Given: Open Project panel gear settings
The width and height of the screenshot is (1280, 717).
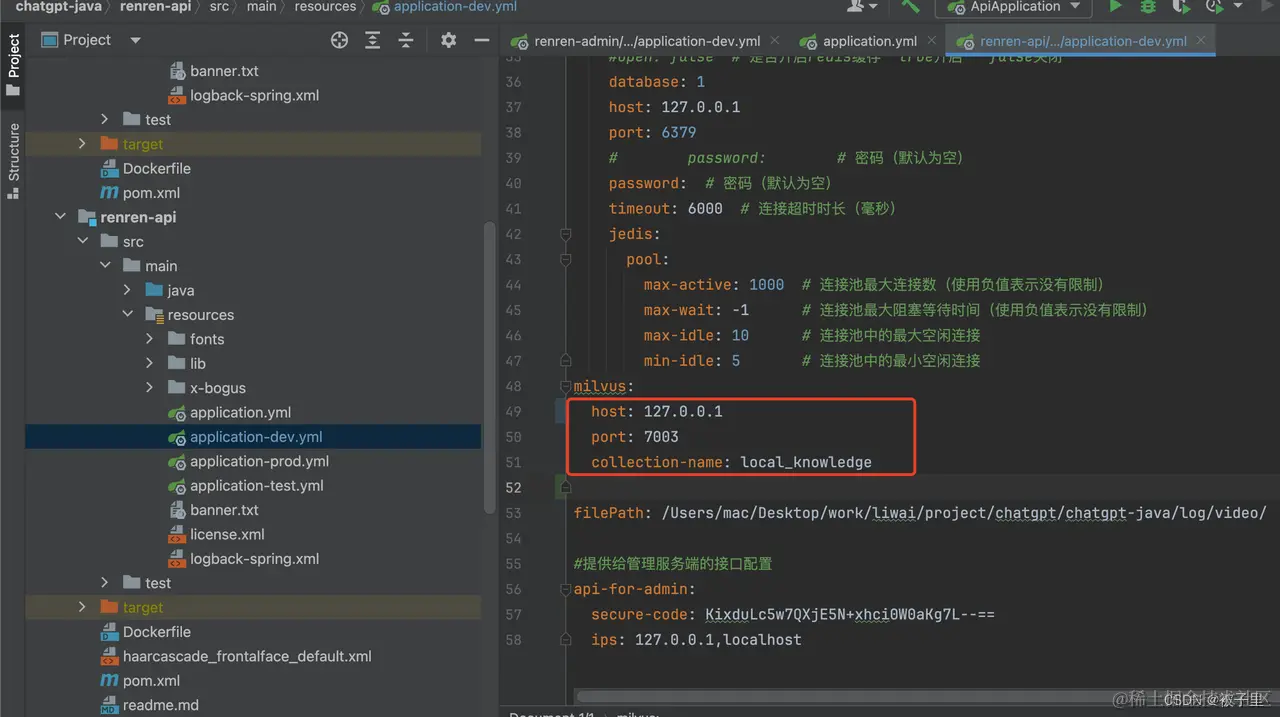Looking at the screenshot, I should [x=448, y=40].
